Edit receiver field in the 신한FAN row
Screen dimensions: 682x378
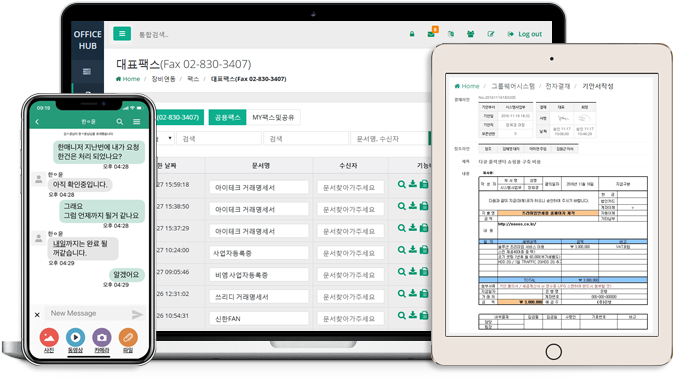click(x=350, y=318)
